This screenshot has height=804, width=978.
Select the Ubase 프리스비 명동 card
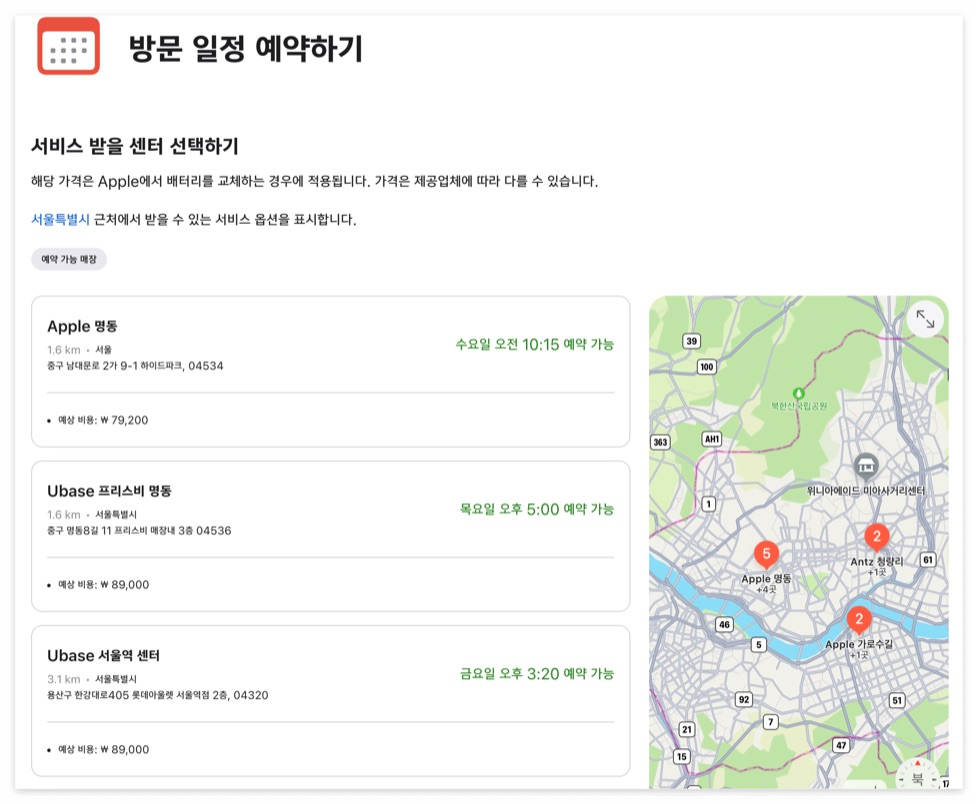click(331, 536)
